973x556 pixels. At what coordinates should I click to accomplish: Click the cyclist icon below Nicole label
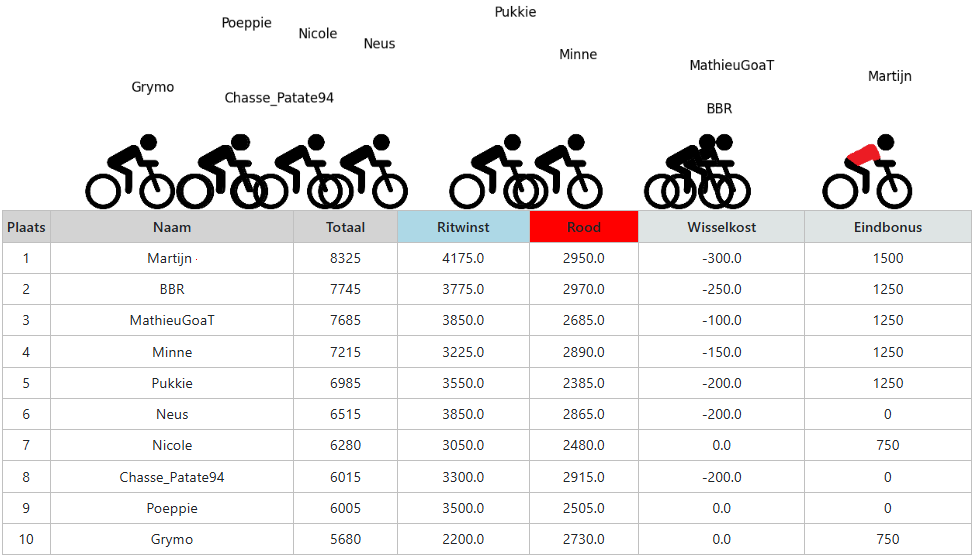[x=298, y=171]
